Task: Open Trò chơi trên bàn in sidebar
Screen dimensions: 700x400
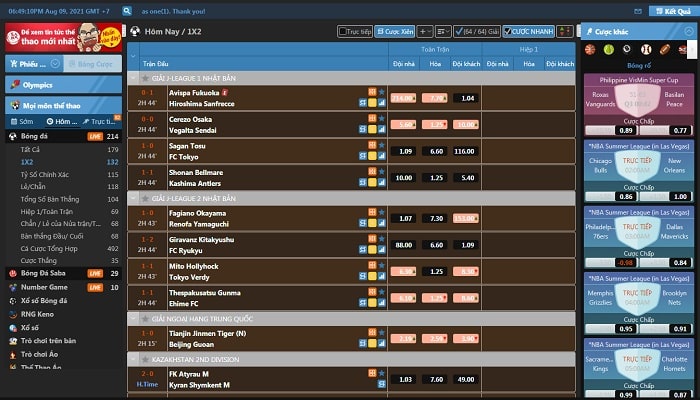Action: (48, 341)
